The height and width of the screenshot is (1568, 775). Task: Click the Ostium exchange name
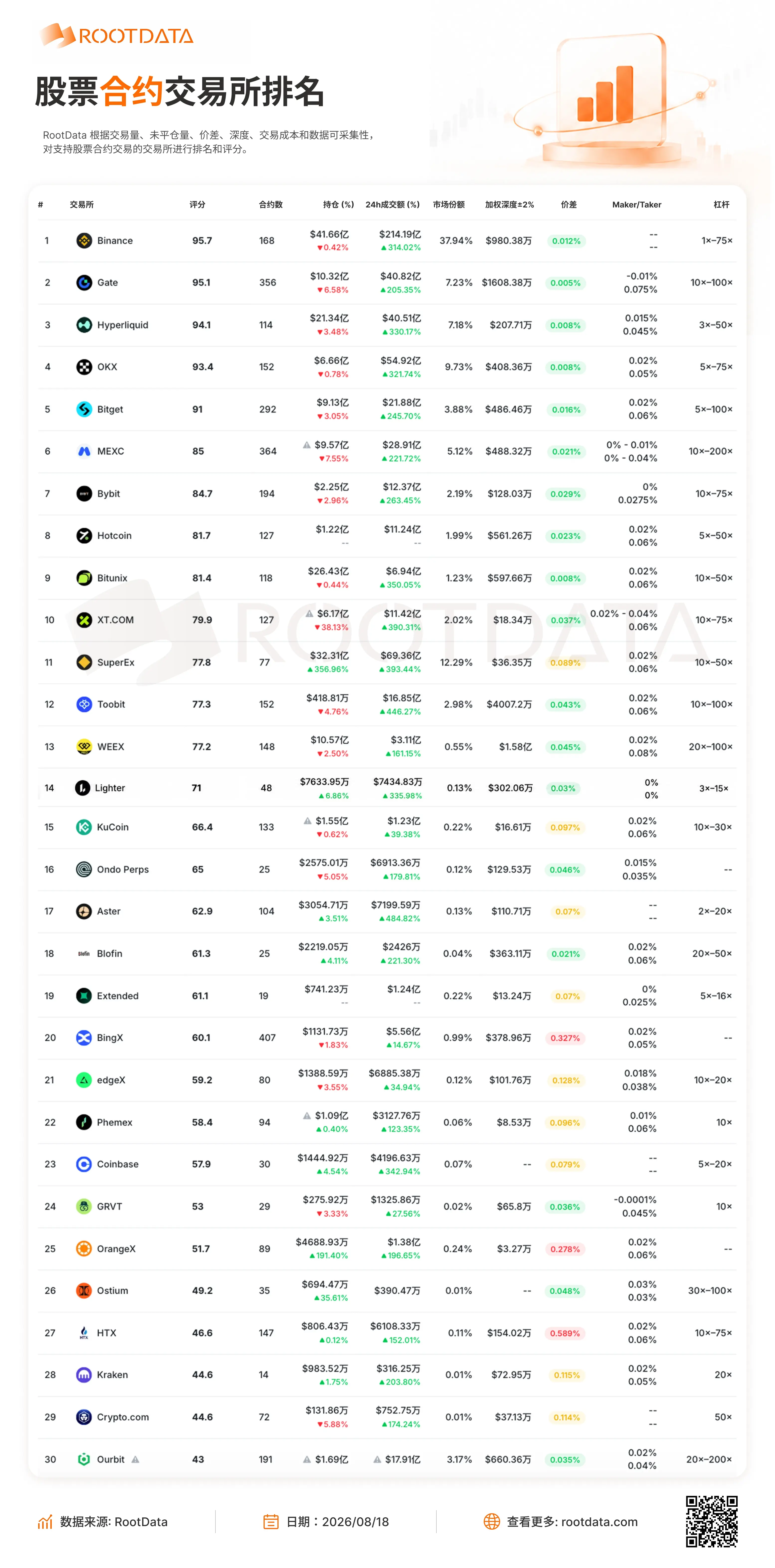113,1290
